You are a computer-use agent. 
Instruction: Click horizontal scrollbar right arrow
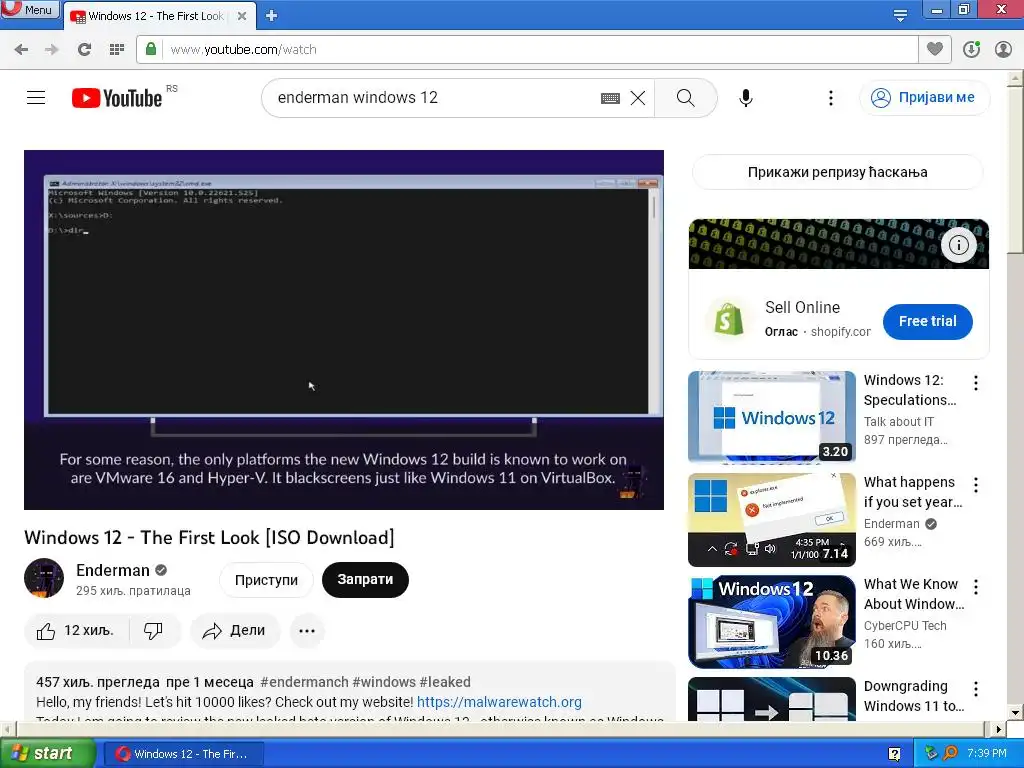click(999, 729)
